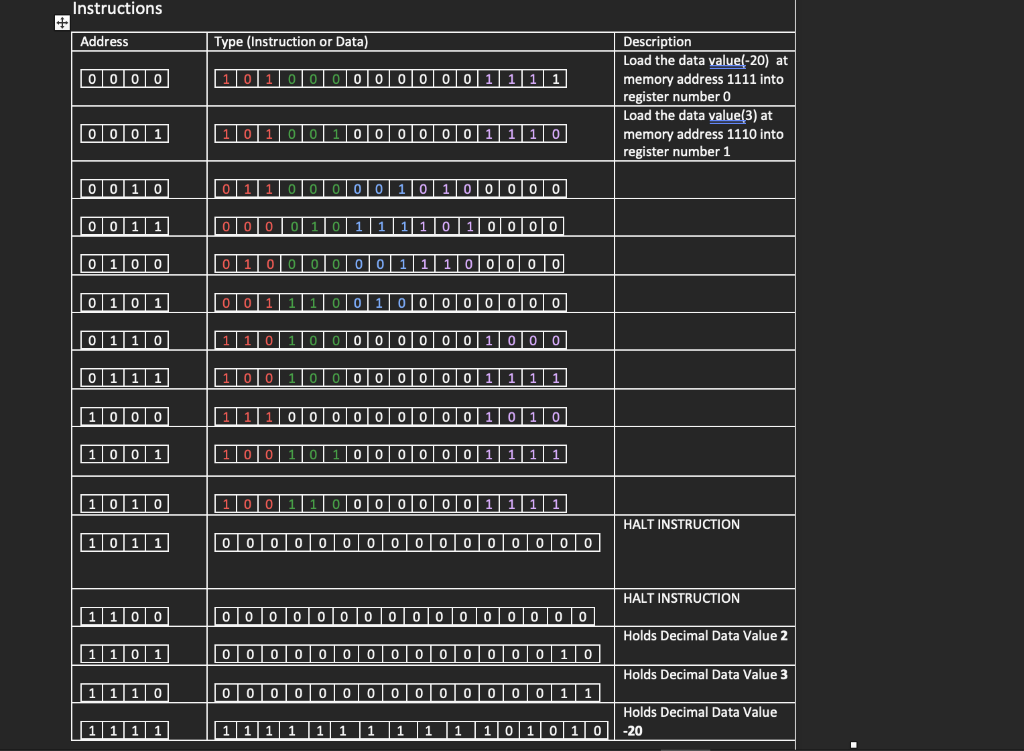This screenshot has height=751, width=1024.
Task: Click the first bit cell of address 0000 instruction
Action: (x=224, y=78)
